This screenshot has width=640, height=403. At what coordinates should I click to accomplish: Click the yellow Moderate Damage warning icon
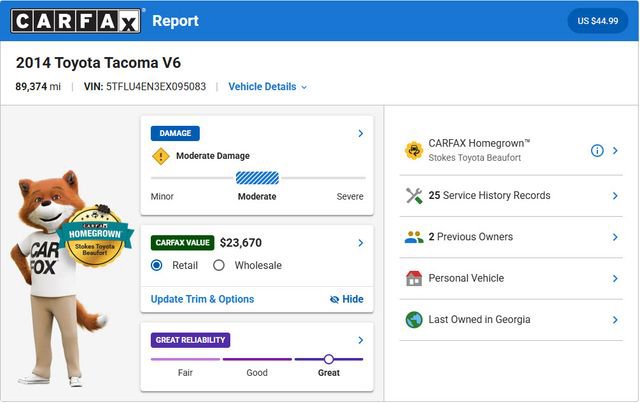coord(161,156)
